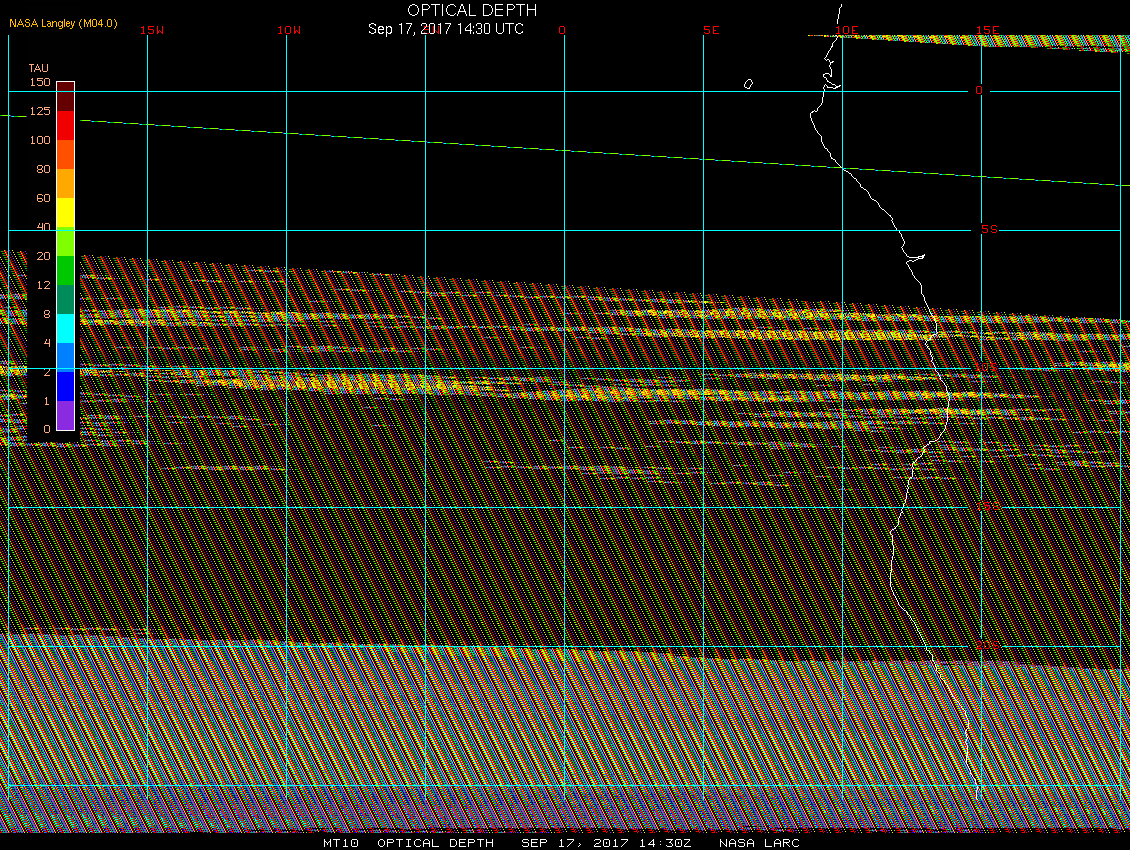Click the dark blue TAU legend swatch
The height and width of the screenshot is (850, 1130).
point(65,386)
